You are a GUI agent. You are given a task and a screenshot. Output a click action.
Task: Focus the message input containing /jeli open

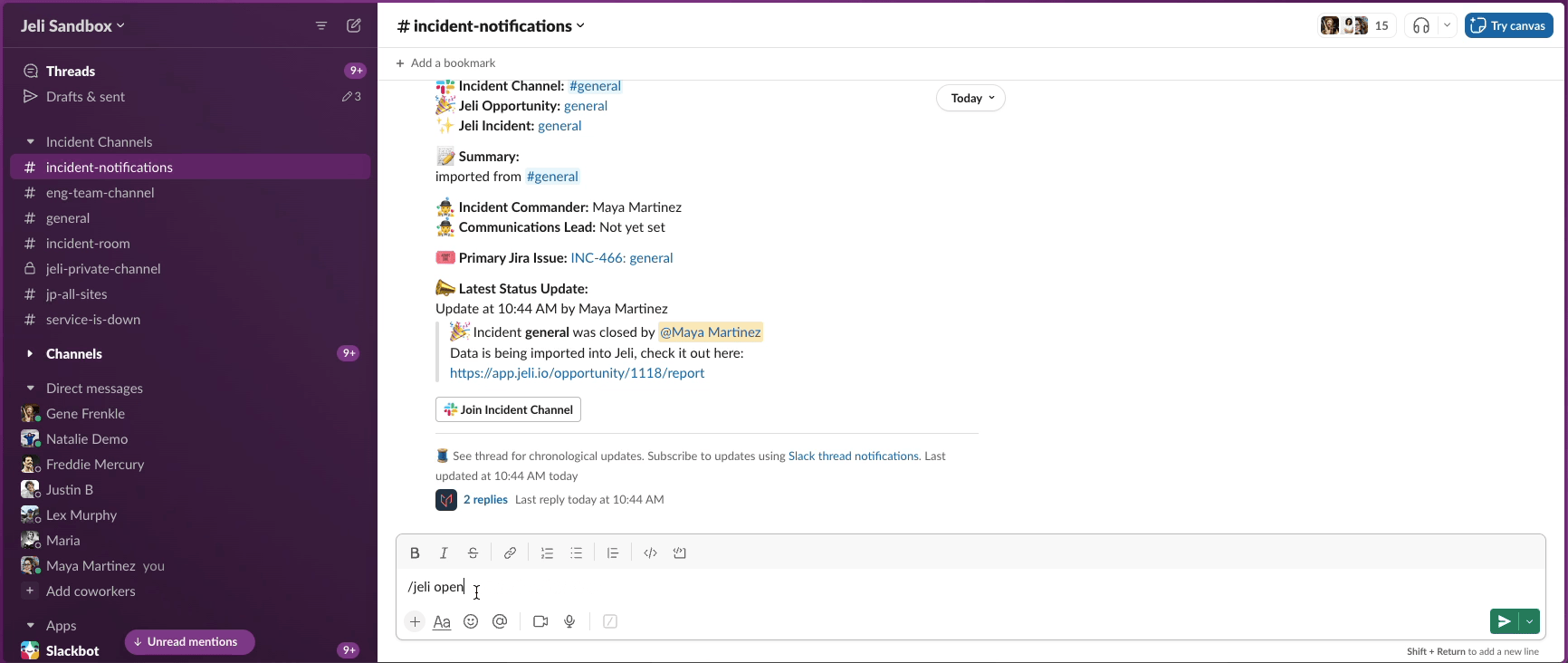click(x=970, y=587)
